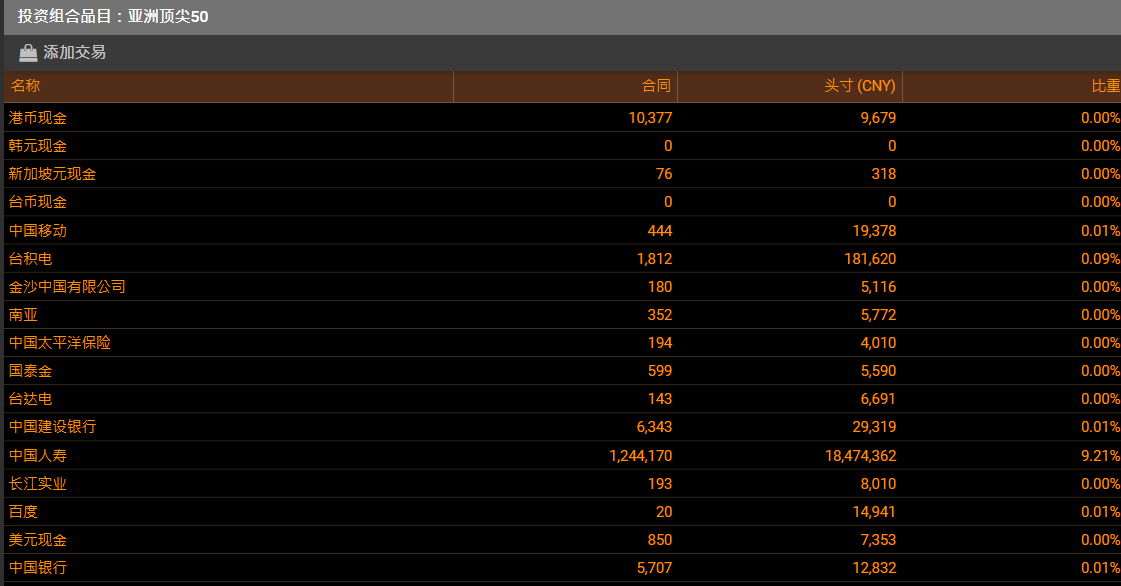Image resolution: width=1121 pixels, height=586 pixels.
Task: Click the position value 8,010
Action: tap(879, 483)
